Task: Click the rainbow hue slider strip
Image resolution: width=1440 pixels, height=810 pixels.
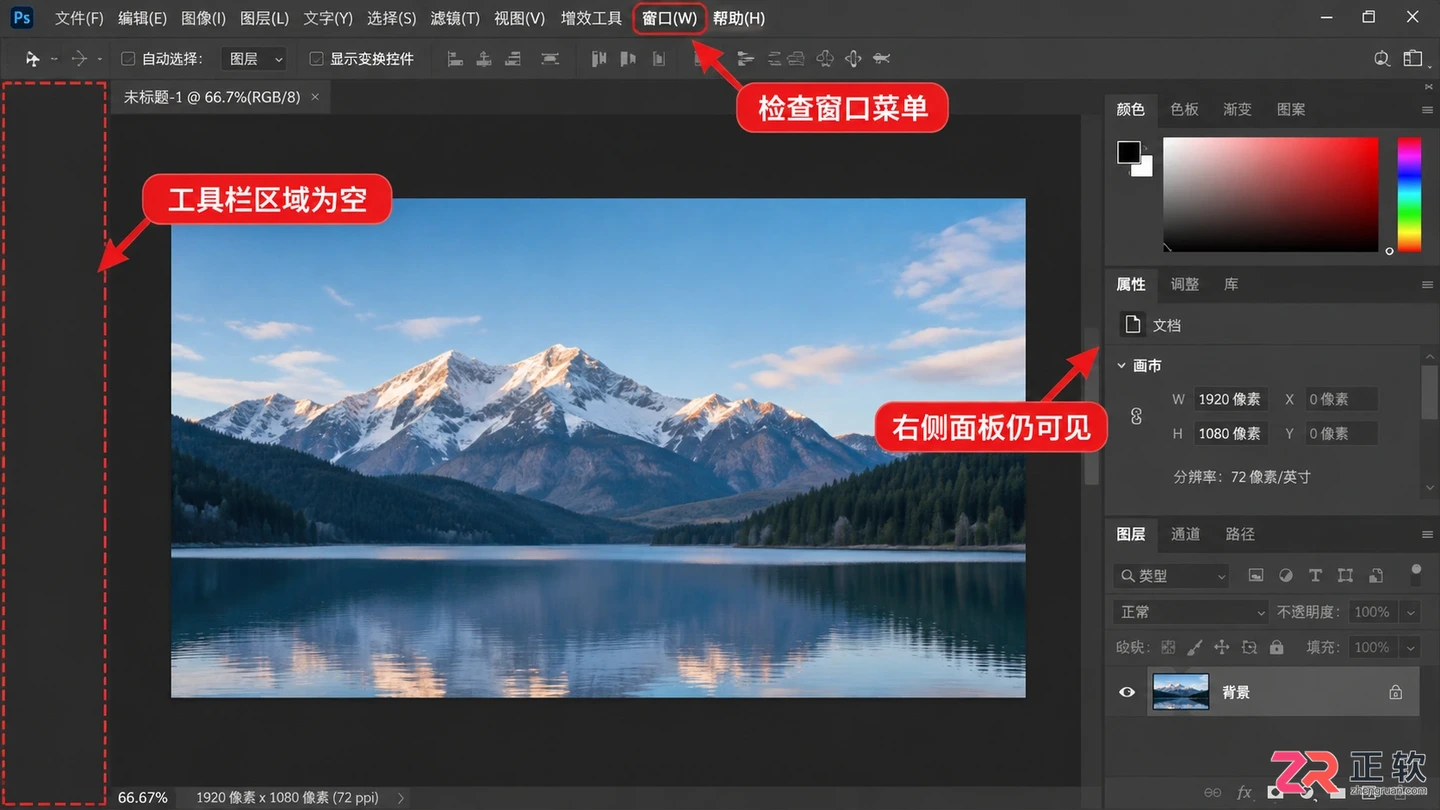Action: (1409, 194)
